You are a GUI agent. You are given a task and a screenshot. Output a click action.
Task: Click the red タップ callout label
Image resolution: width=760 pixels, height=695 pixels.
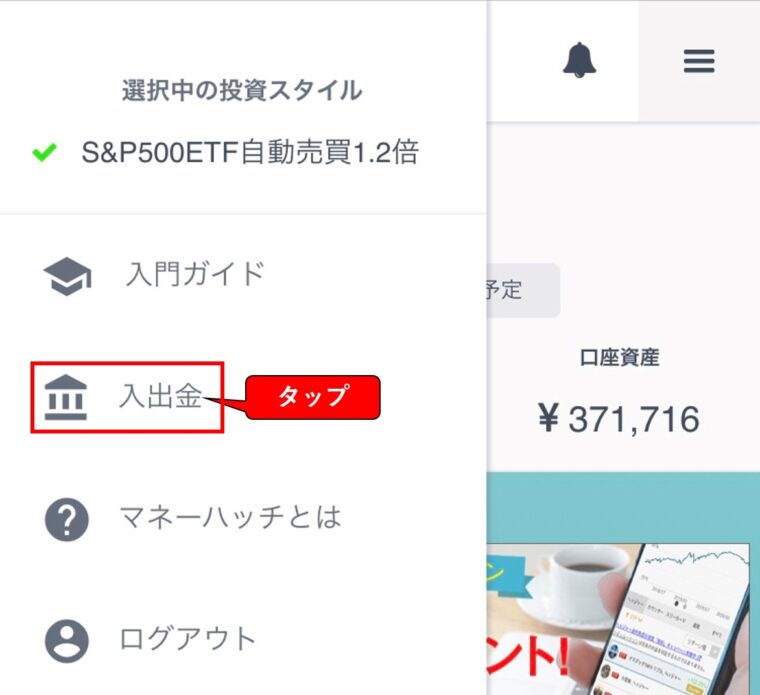click(x=313, y=397)
